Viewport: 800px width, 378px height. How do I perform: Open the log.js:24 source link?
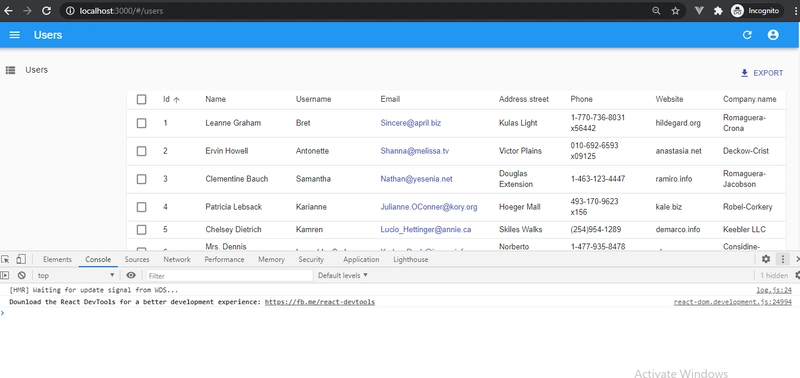pos(774,290)
